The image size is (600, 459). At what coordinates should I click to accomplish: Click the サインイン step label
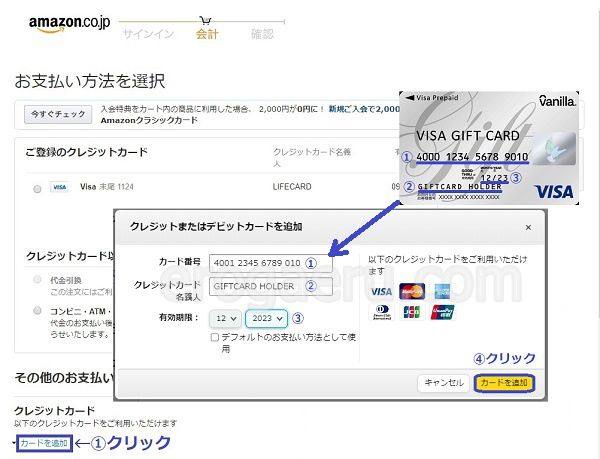148,34
